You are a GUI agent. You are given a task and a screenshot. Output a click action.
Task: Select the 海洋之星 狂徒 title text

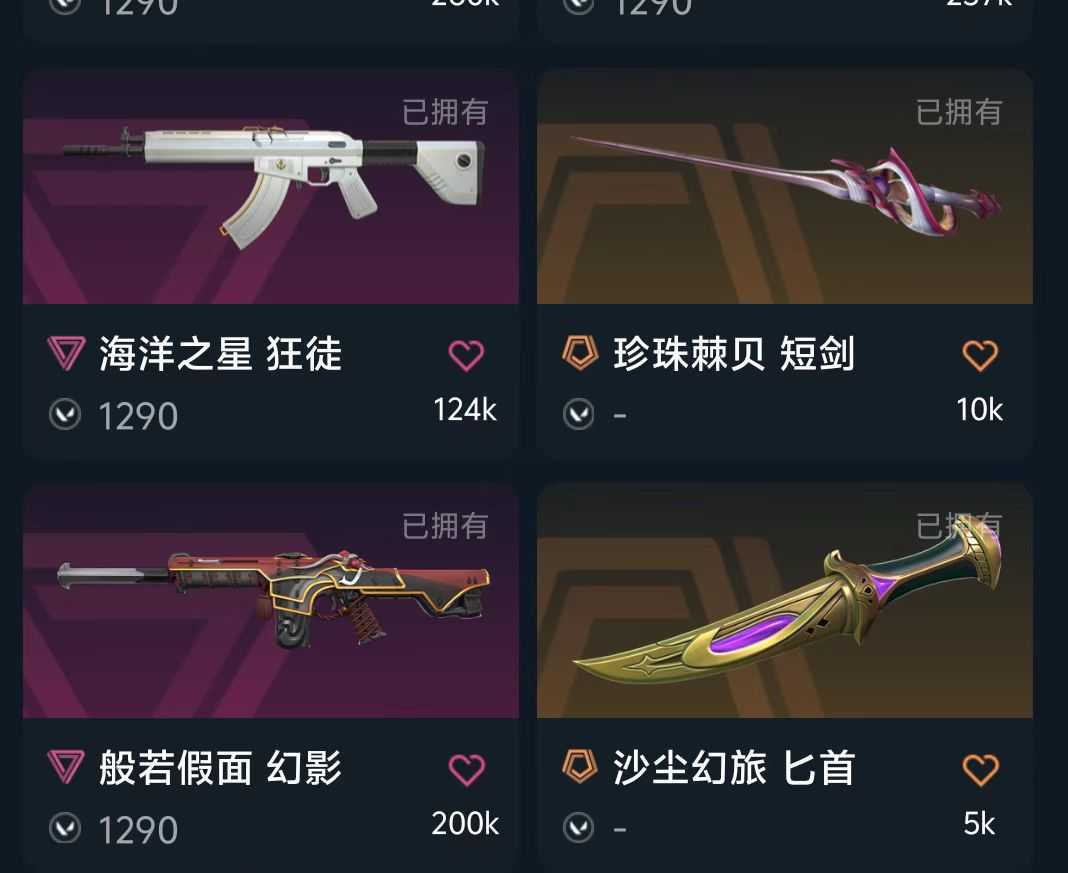coord(221,354)
